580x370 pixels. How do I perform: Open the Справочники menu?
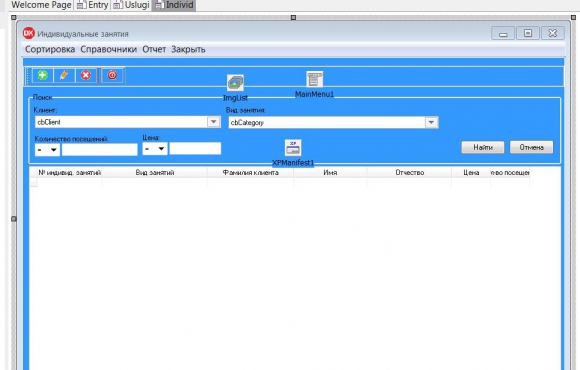tap(108, 49)
